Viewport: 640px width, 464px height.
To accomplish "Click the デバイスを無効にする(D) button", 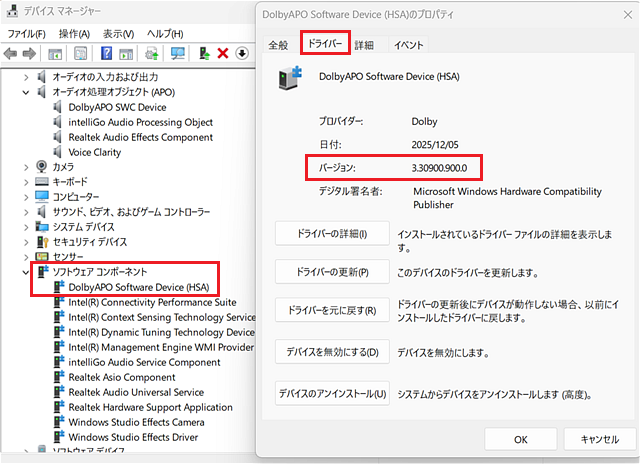I will [332, 351].
